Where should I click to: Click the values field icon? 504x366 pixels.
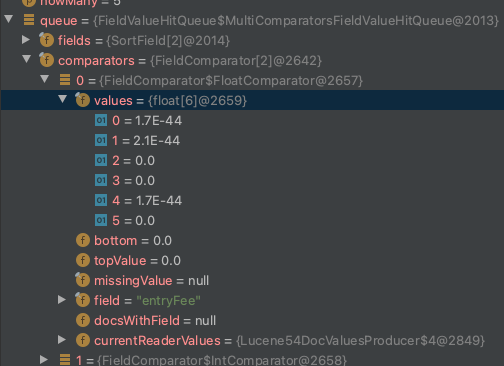[x=82, y=100]
